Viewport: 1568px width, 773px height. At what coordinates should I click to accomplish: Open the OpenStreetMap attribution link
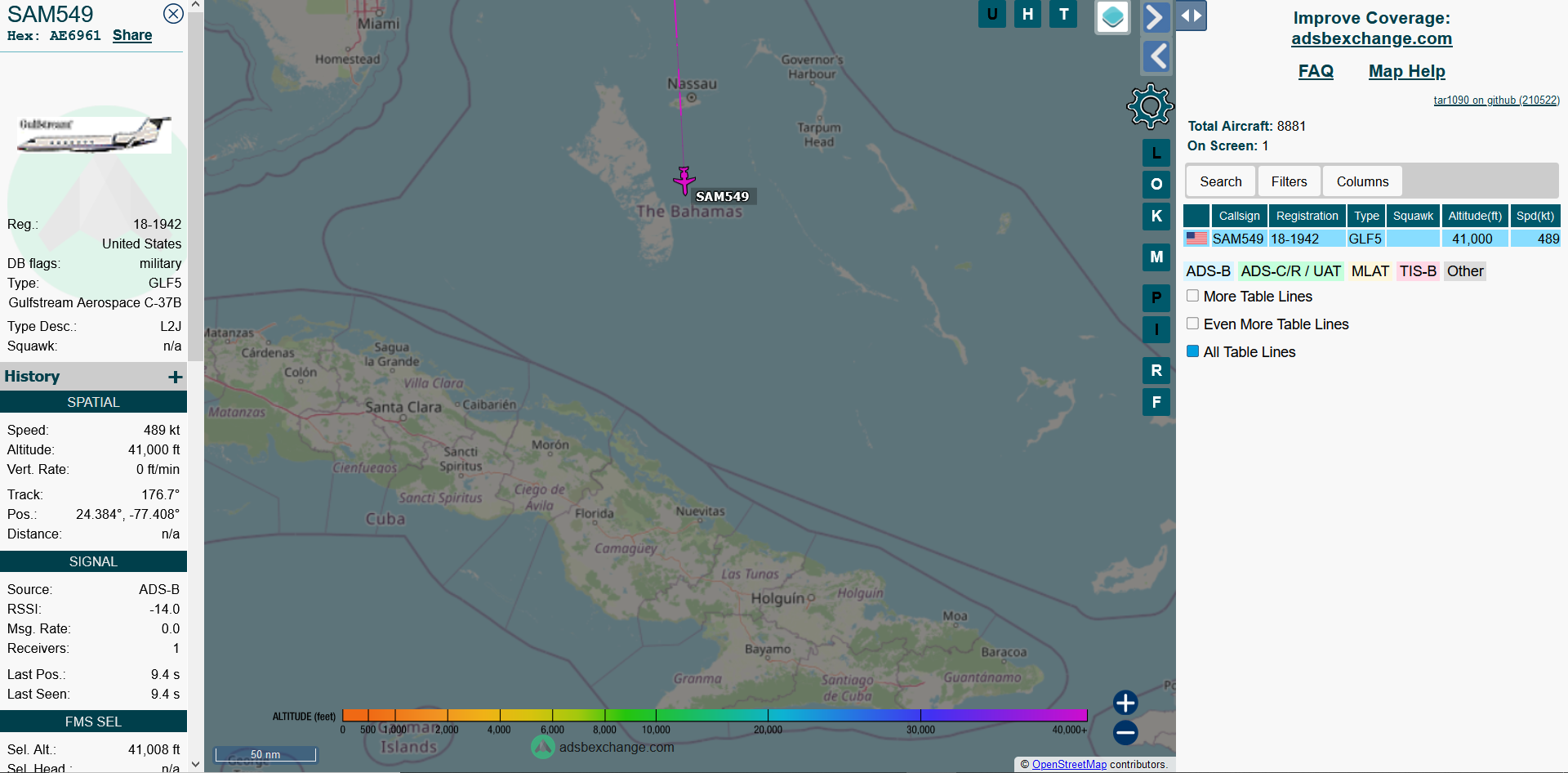click(x=1069, y=765)
